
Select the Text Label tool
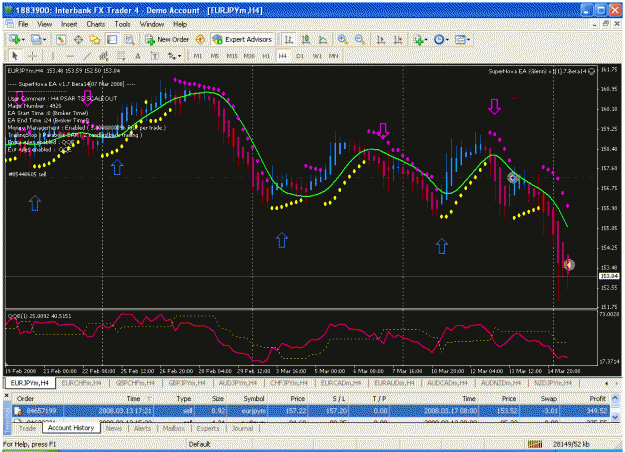[x=155, y=56]
